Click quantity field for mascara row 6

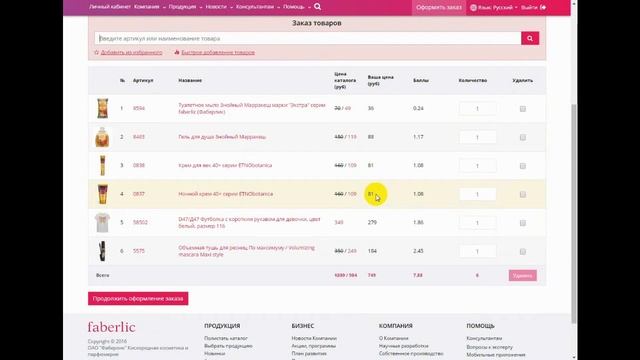click(x=477, y=251)
